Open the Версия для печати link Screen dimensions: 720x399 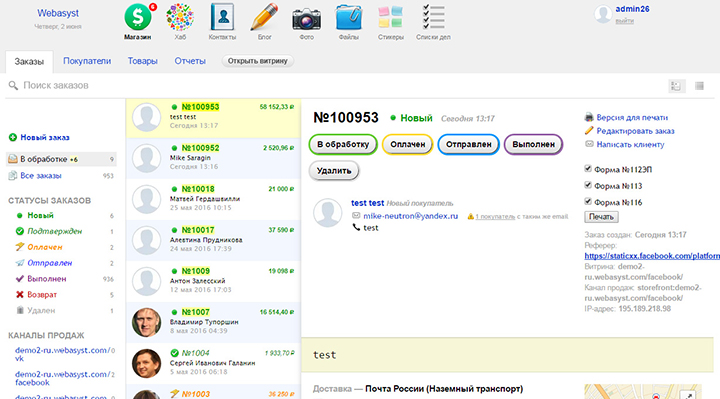tap(632, 118)
